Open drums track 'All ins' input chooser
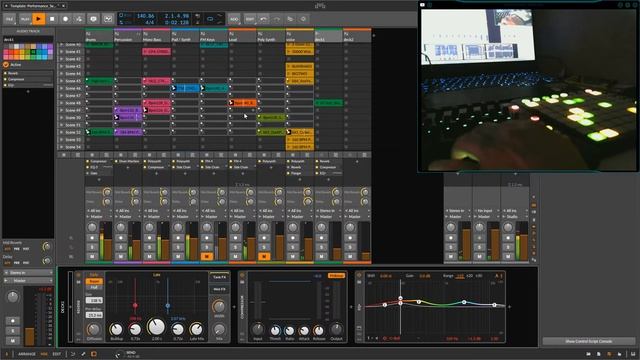The width and height of the screenshot is (640, 360). coord(99,211)
